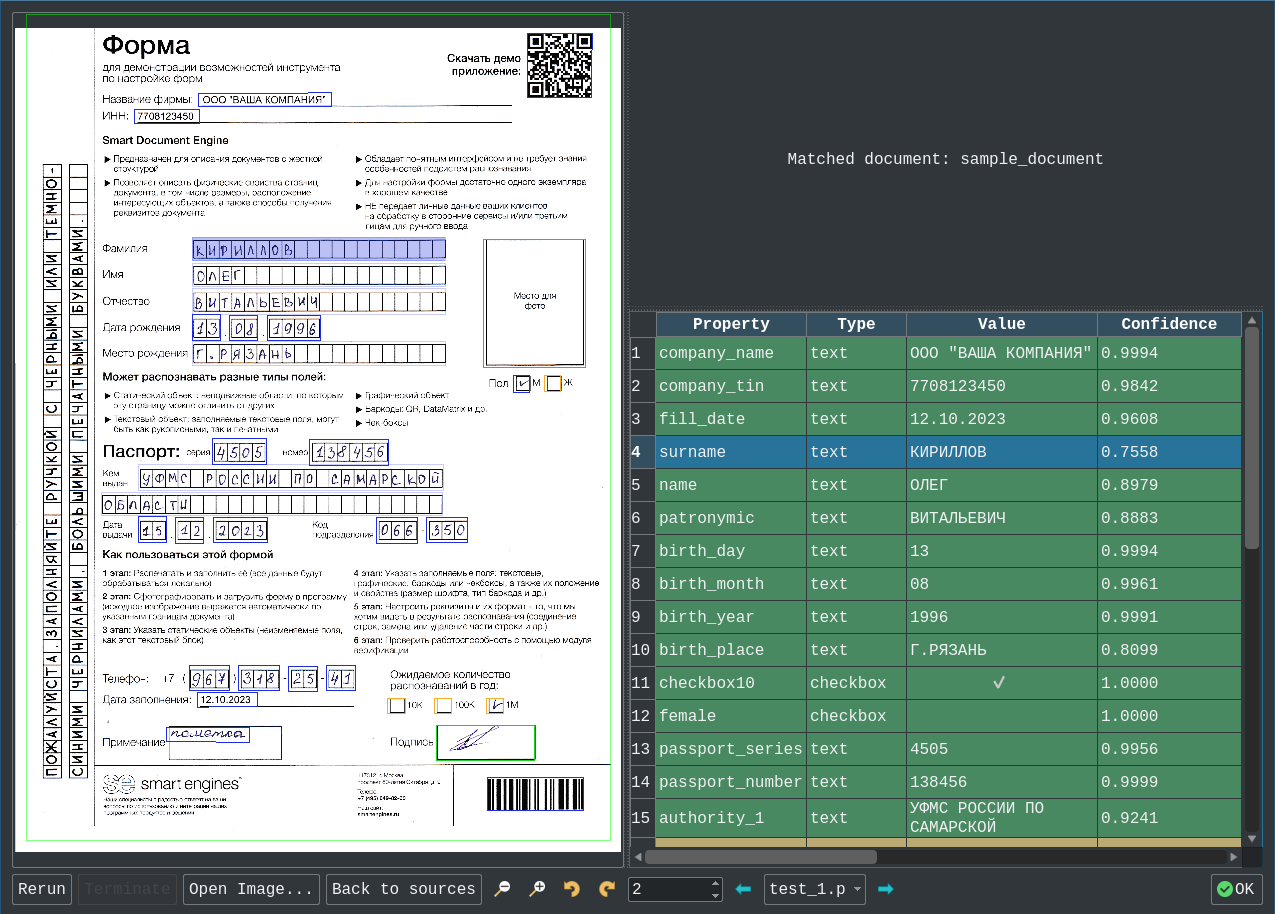Click the vertical scrollbar handle of the table
Viewport: 1275px width, 914px height.
tap(1251, 437)
